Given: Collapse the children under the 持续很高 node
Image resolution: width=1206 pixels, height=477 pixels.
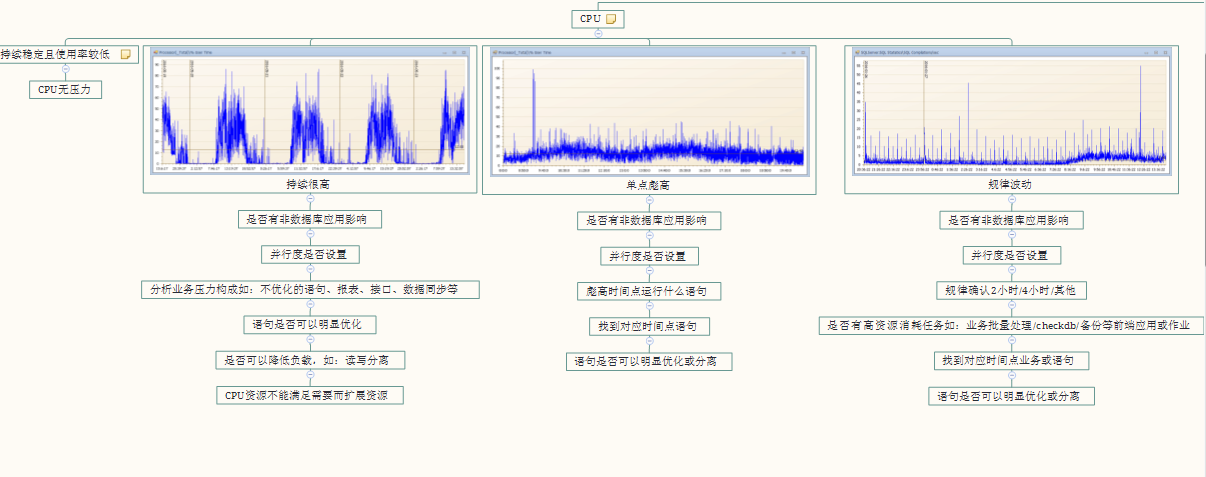Looking at the screenshot, I should point(310,199).
